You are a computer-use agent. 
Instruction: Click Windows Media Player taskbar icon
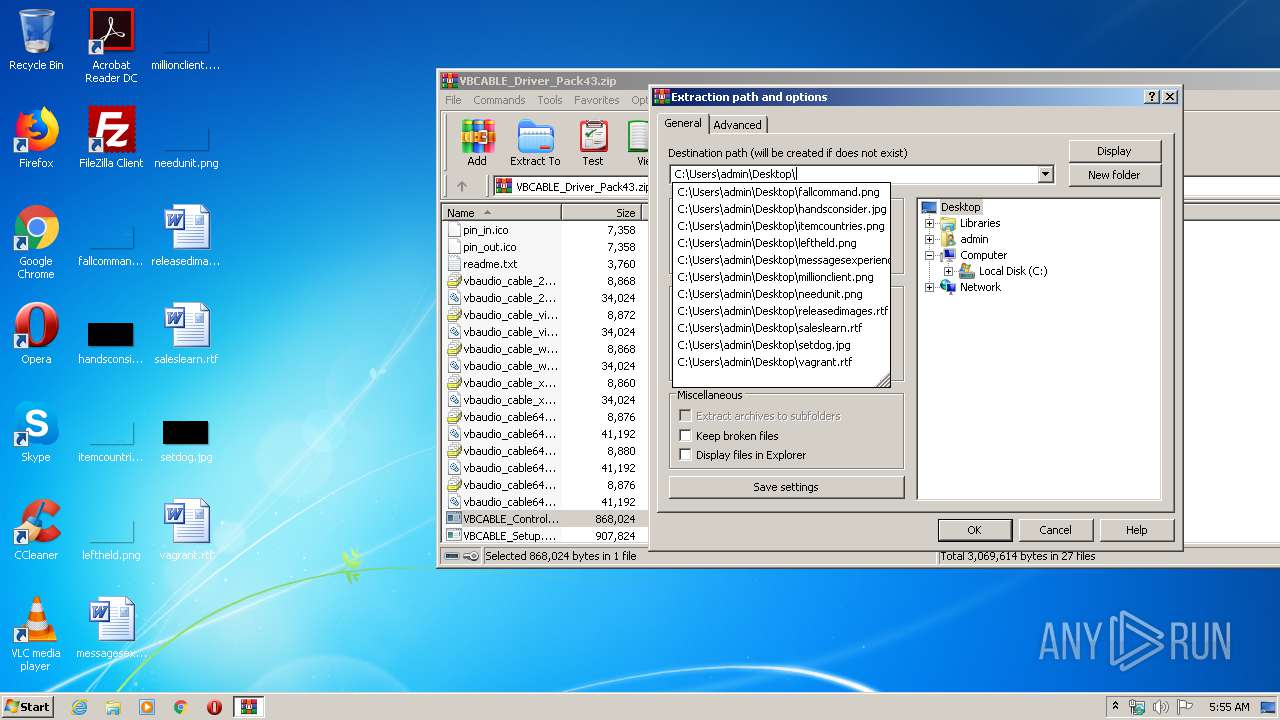tap(147, 707)
